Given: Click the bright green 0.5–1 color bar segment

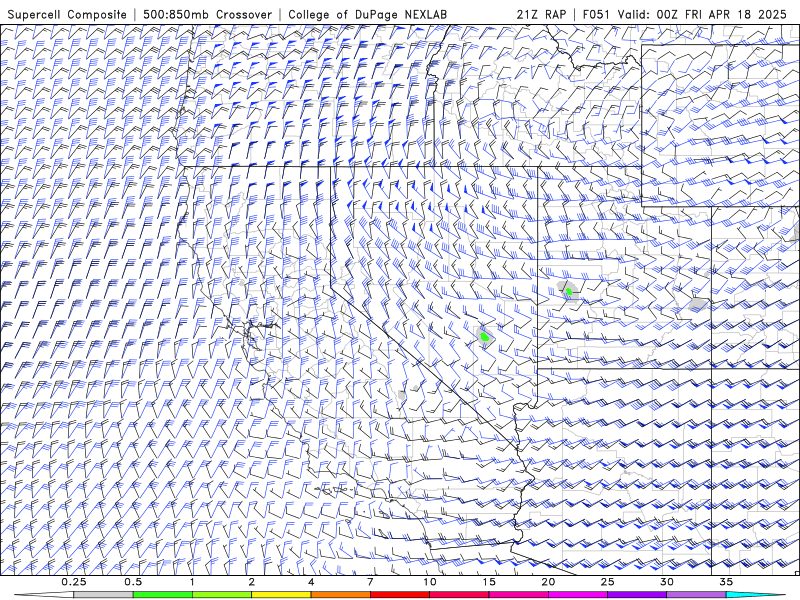Looking at the screenshot, I should pyautogui.click(x=163, y=595).
